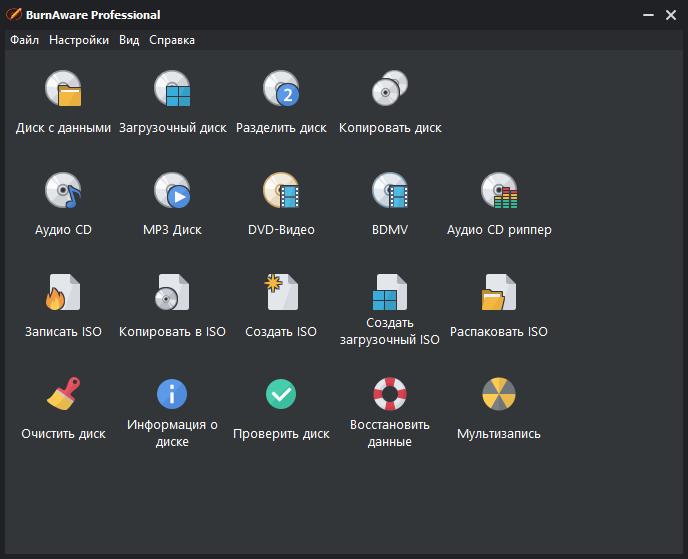This screenshot has width=688, height=559.
Task: Open the Диск с данными icon
Action: click(63, 90)
